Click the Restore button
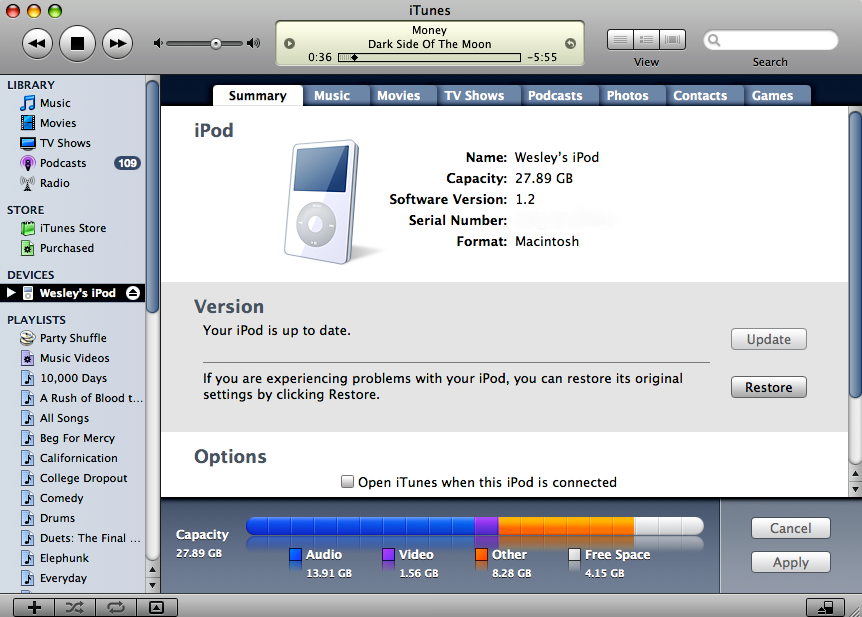This screenshot has height=617, width=862. [x=769, y=387]
